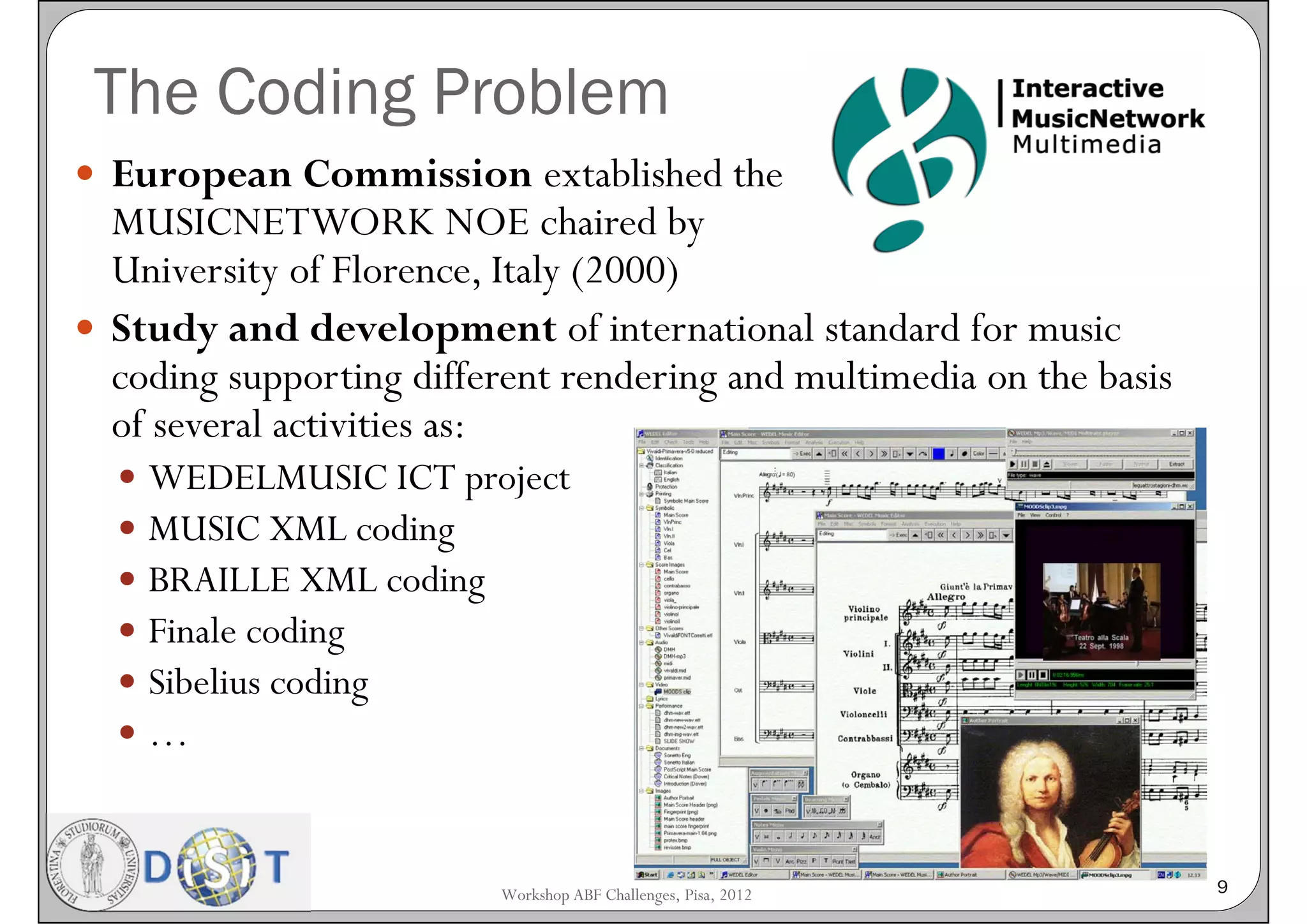Switch to WEDEL Editor taskbar button
The image size is (1307, 924).
pos(753,874)
